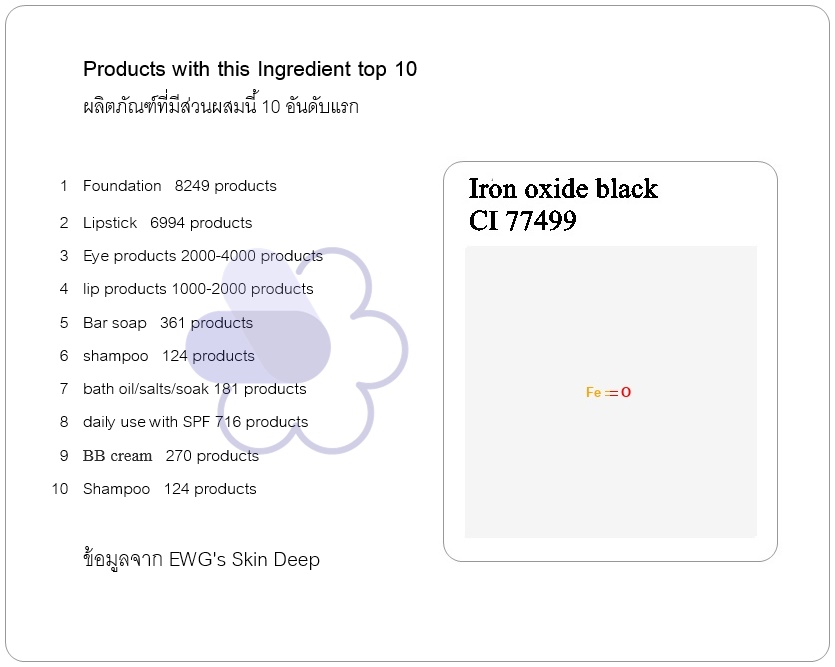This screenshot has height=667, width=835.
Task: Click lip products 1000-2000 products entry
Action: pos(198,289)
